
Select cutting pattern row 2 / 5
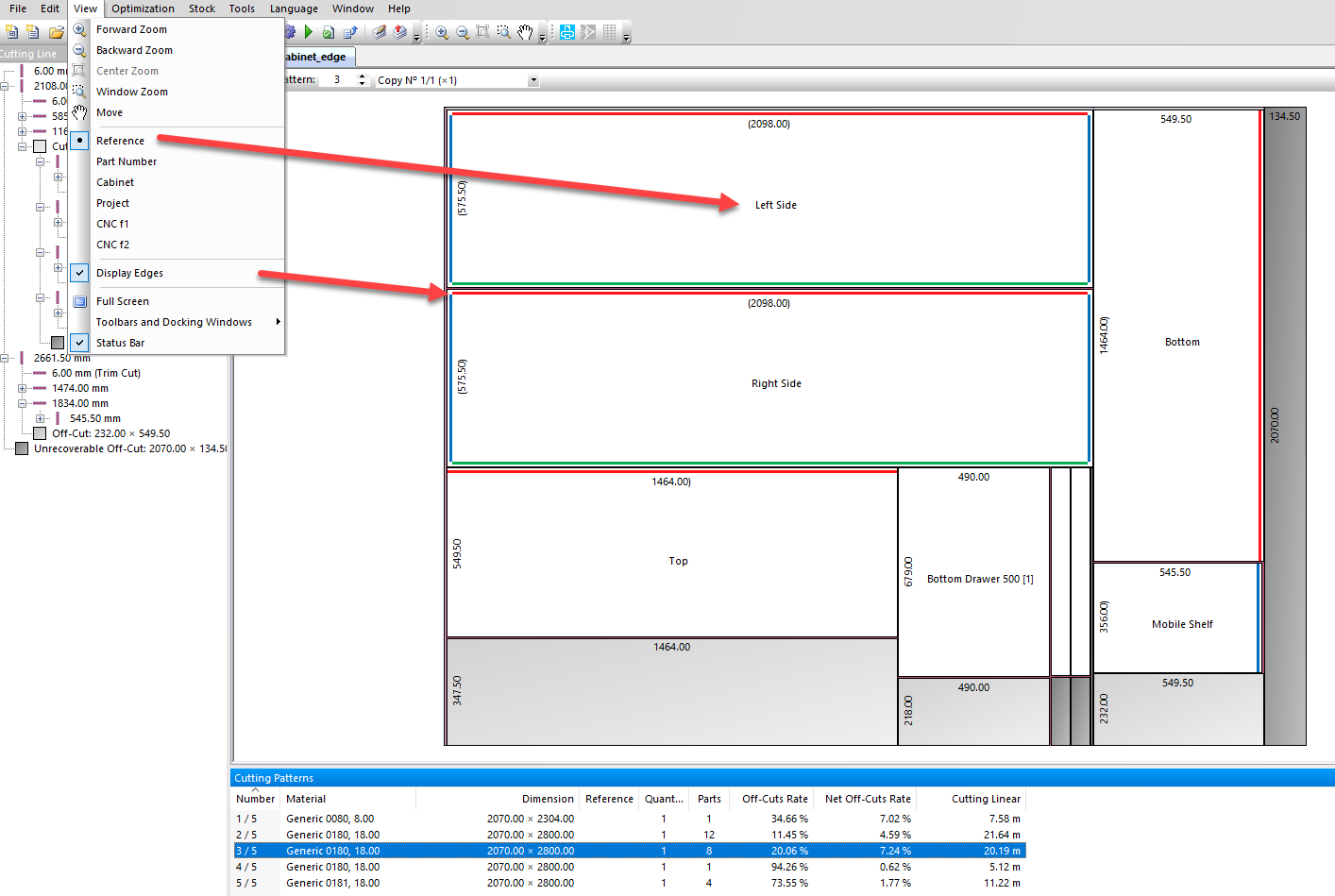(x=629, y=835)
